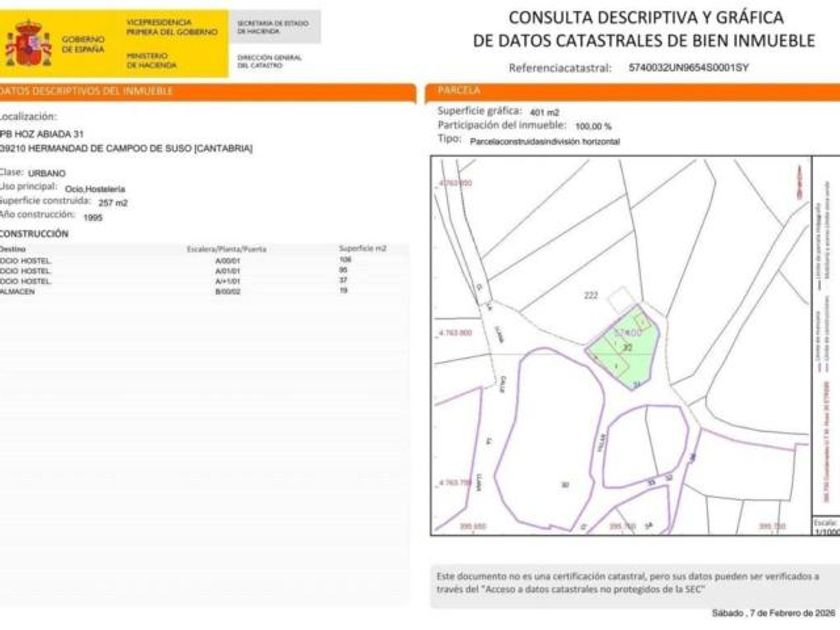Select graphic surface value 401 m2
The height and width of the screenshot is (630, 840).
pos(544,112)
